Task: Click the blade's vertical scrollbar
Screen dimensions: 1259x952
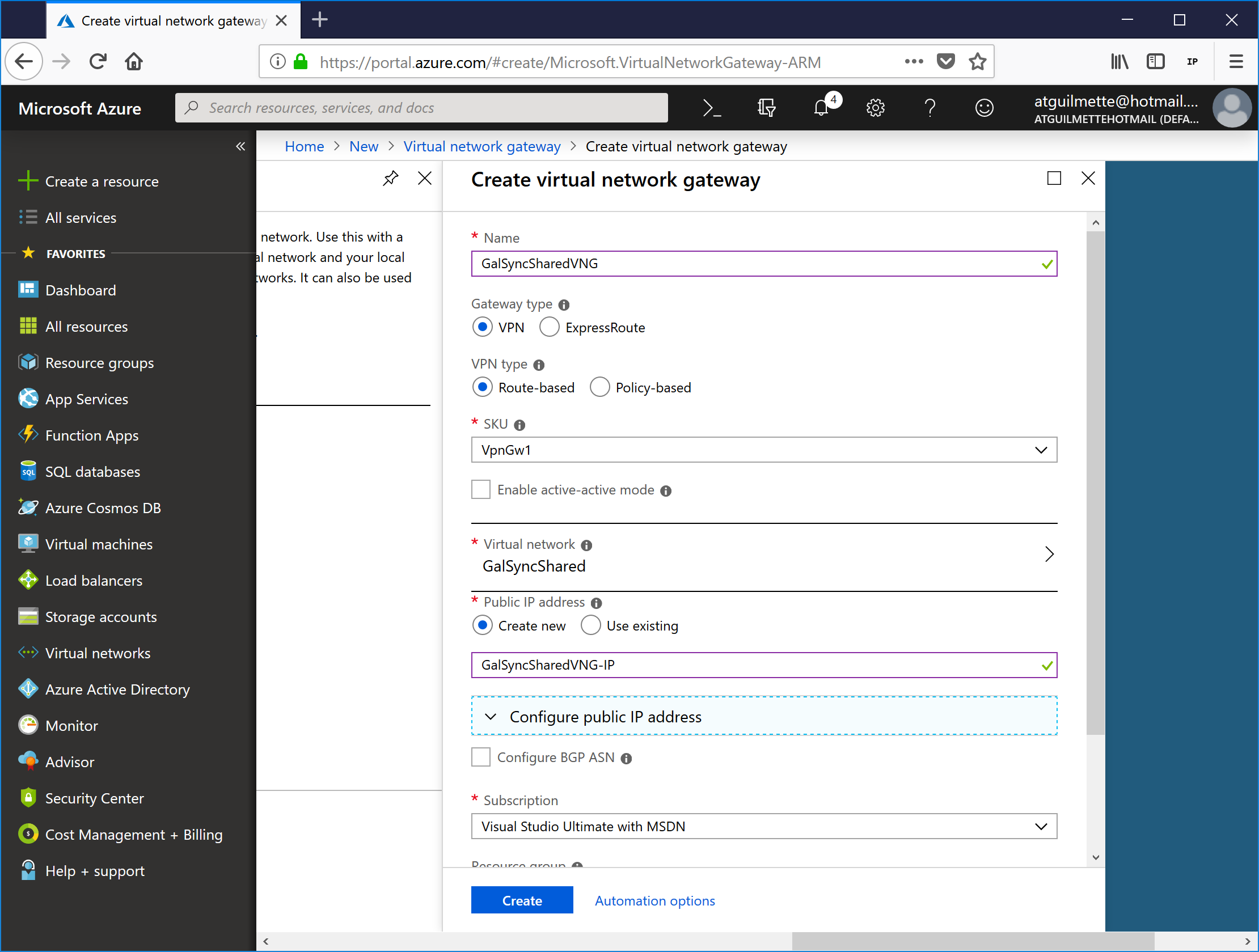Action: (1095, 484)
